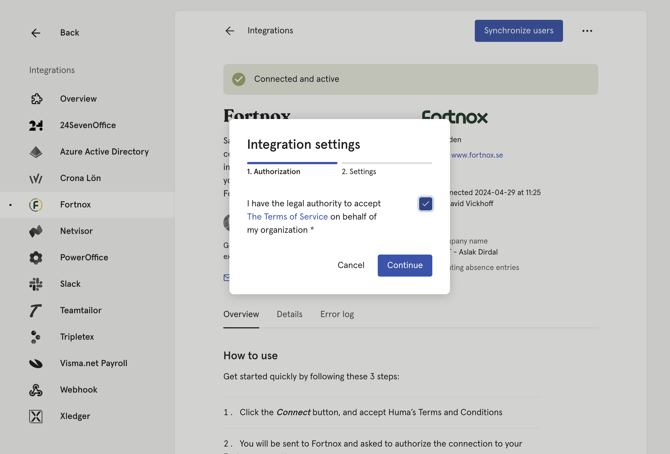Click the Back label in sidebar
The width and height of the screenshot is (670, 454).
click(x=70, y=33)
